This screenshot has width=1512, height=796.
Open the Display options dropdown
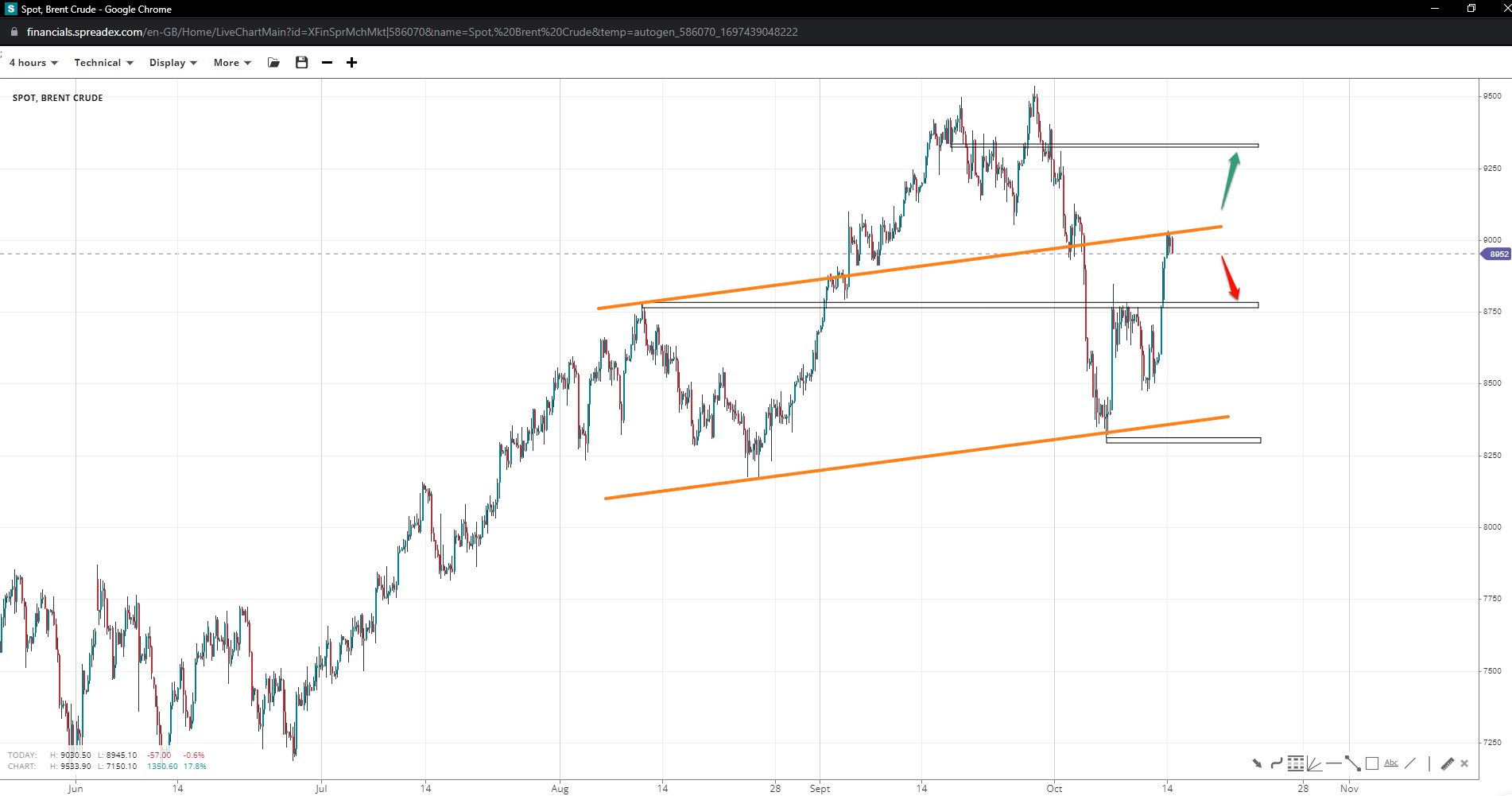[173, 63]
